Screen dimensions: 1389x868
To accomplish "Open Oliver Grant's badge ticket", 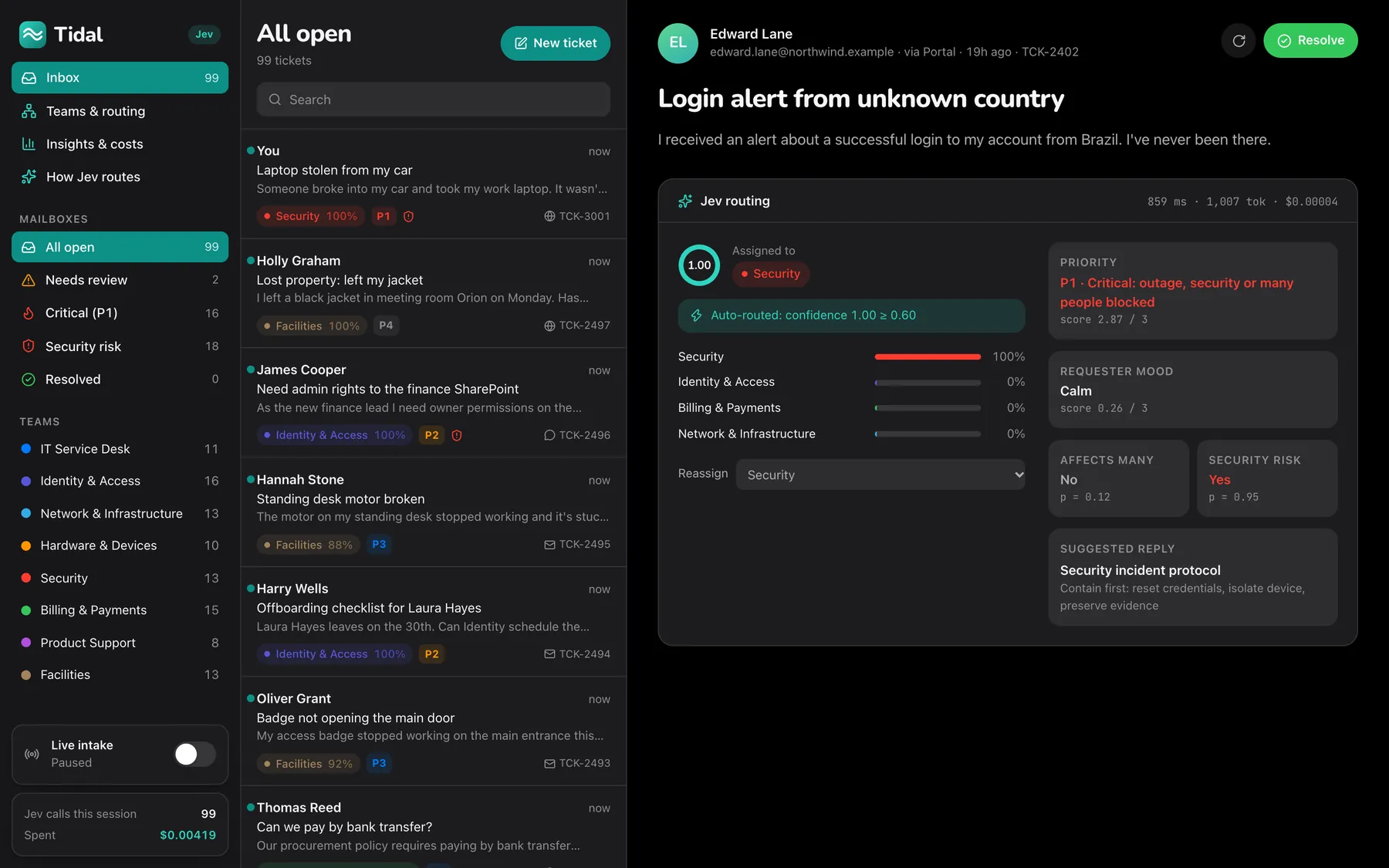I will point(433,731).
